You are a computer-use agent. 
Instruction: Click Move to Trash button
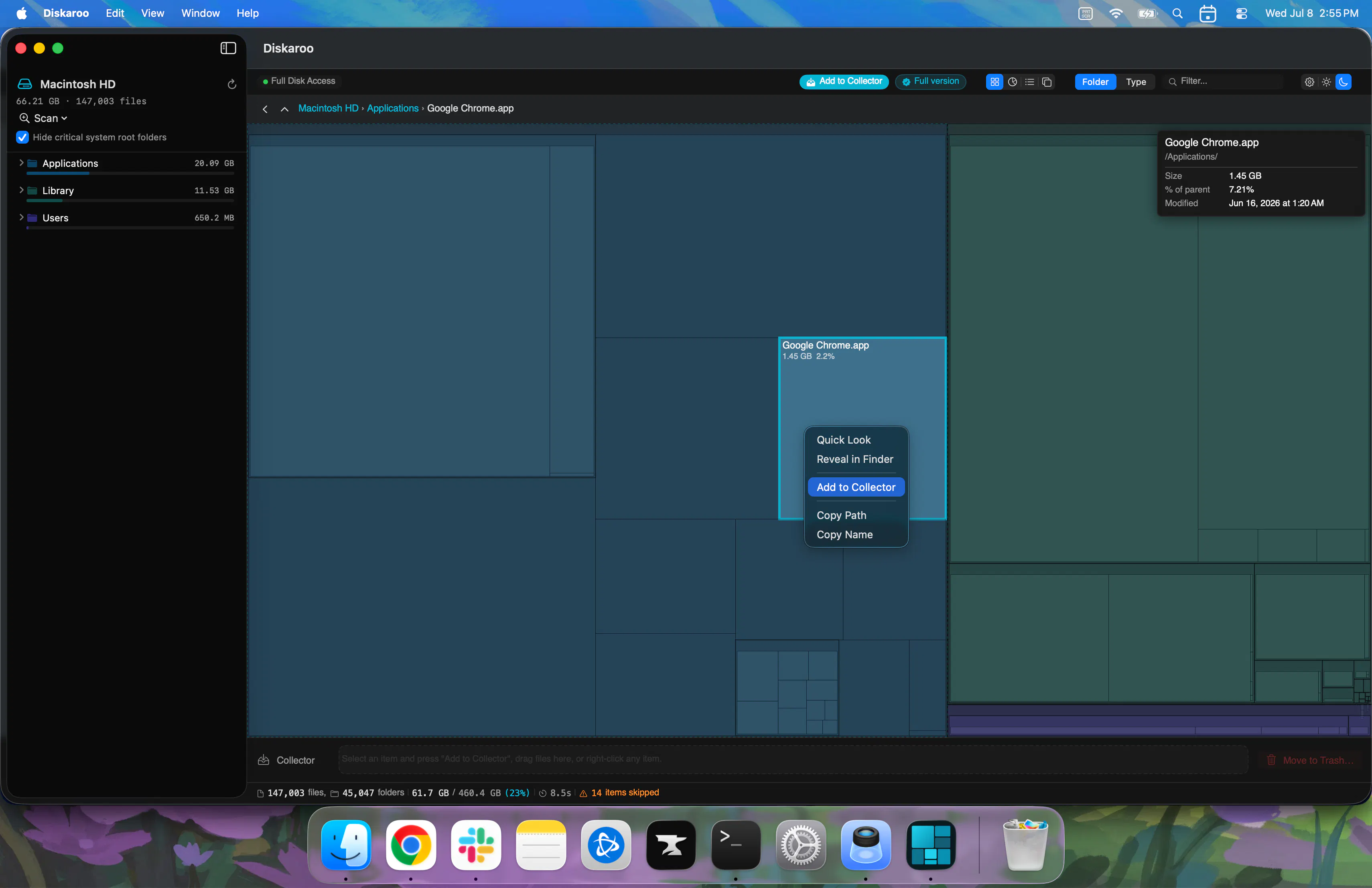1310,760
